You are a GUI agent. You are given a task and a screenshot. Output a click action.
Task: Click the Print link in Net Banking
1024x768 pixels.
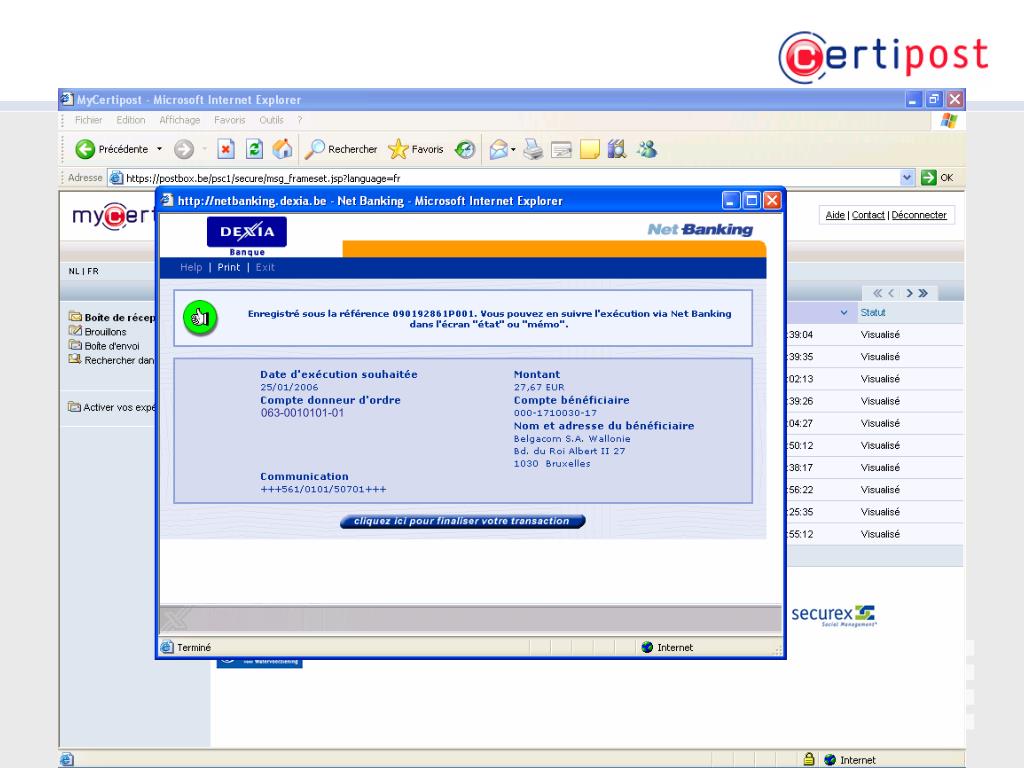tap(229, 267)
